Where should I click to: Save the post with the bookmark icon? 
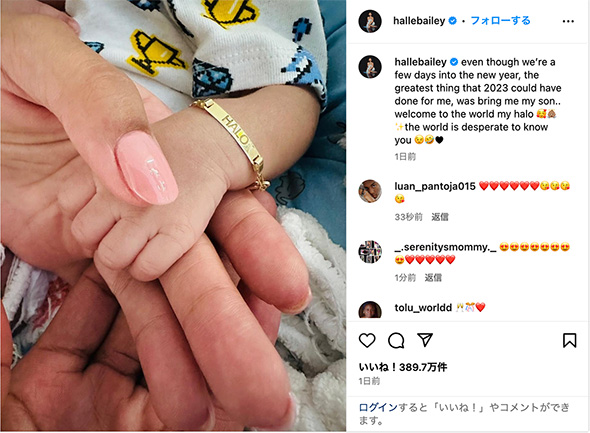[x=569, y=340]
